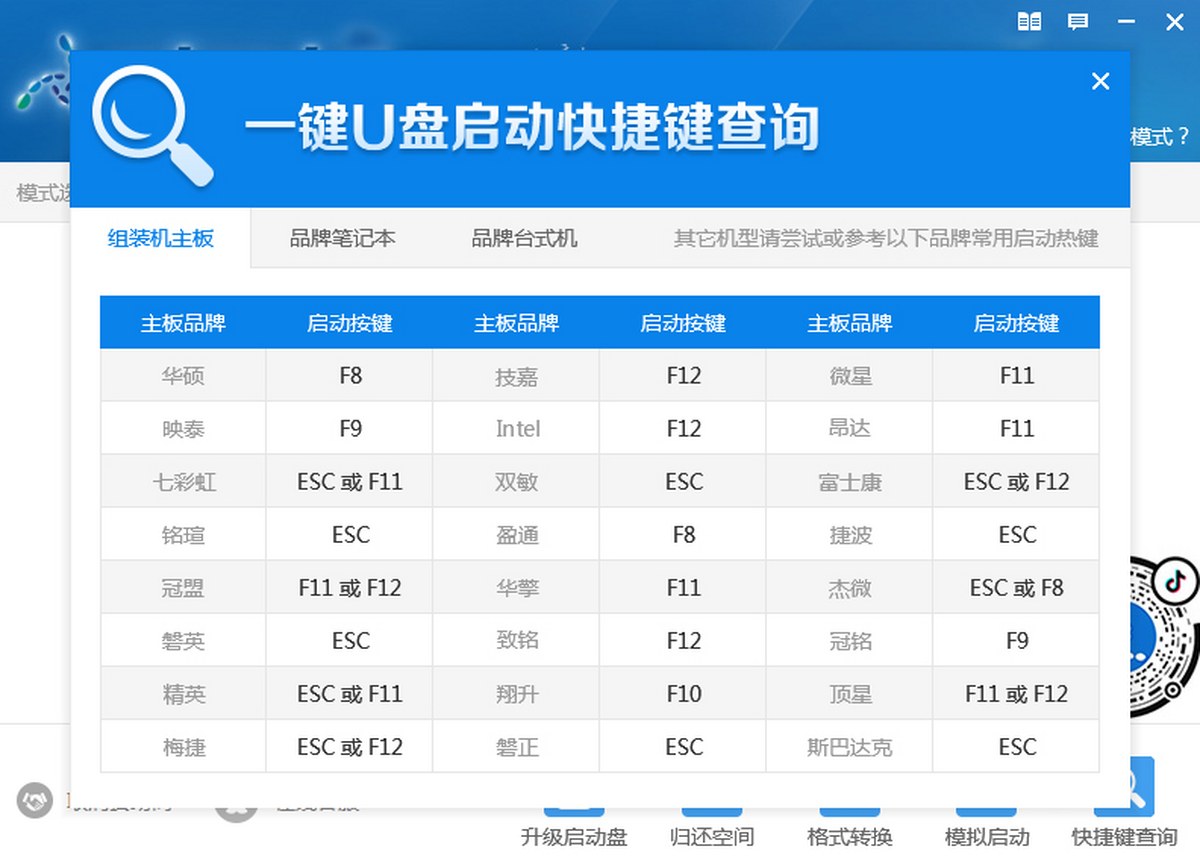Click the 归还空间 button
The image size is (1200, 861).
click(711, 836)
